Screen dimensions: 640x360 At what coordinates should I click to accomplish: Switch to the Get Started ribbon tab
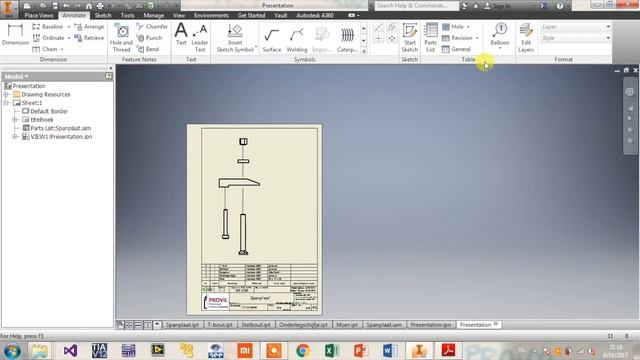tap(251, 15)
